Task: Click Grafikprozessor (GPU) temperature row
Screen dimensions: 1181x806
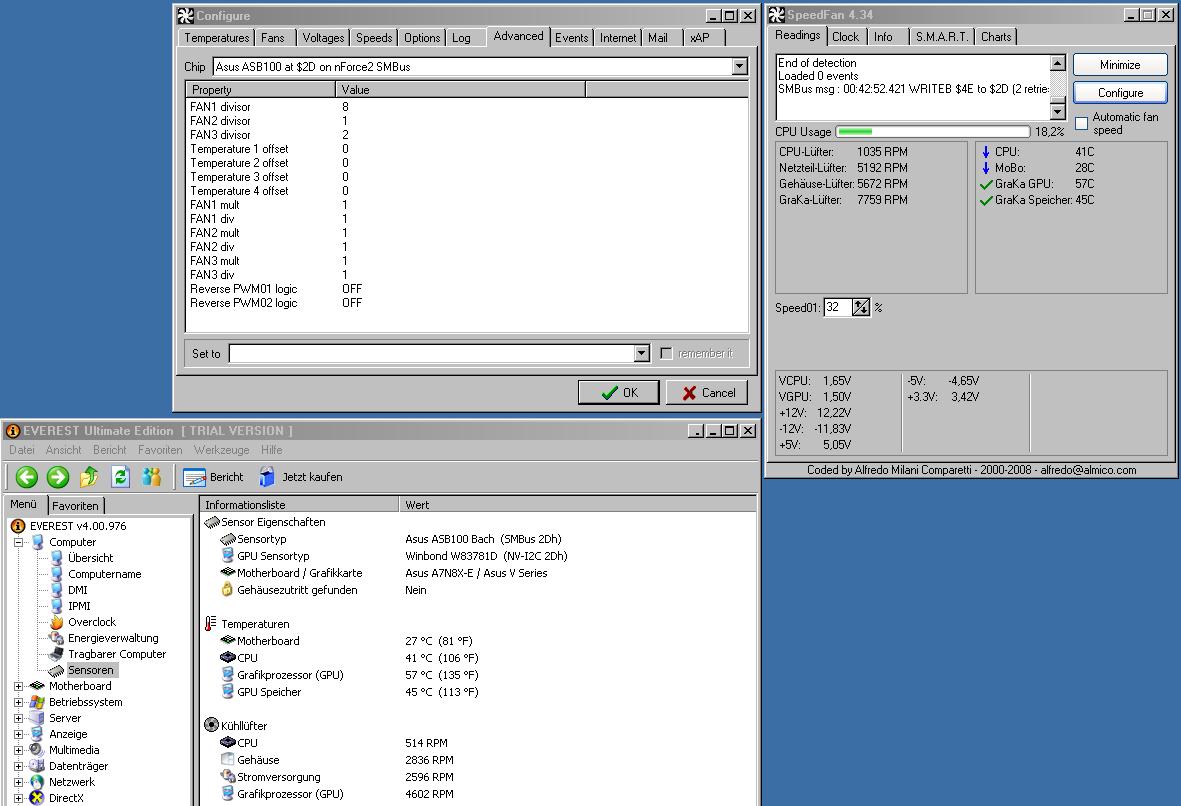Action: click(x=479, y=675)
